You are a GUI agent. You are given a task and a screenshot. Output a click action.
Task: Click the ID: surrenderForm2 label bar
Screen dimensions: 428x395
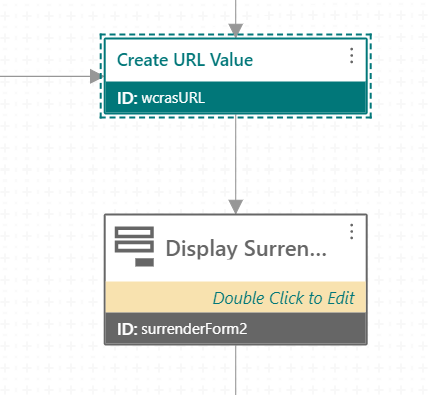coord(236,329)
